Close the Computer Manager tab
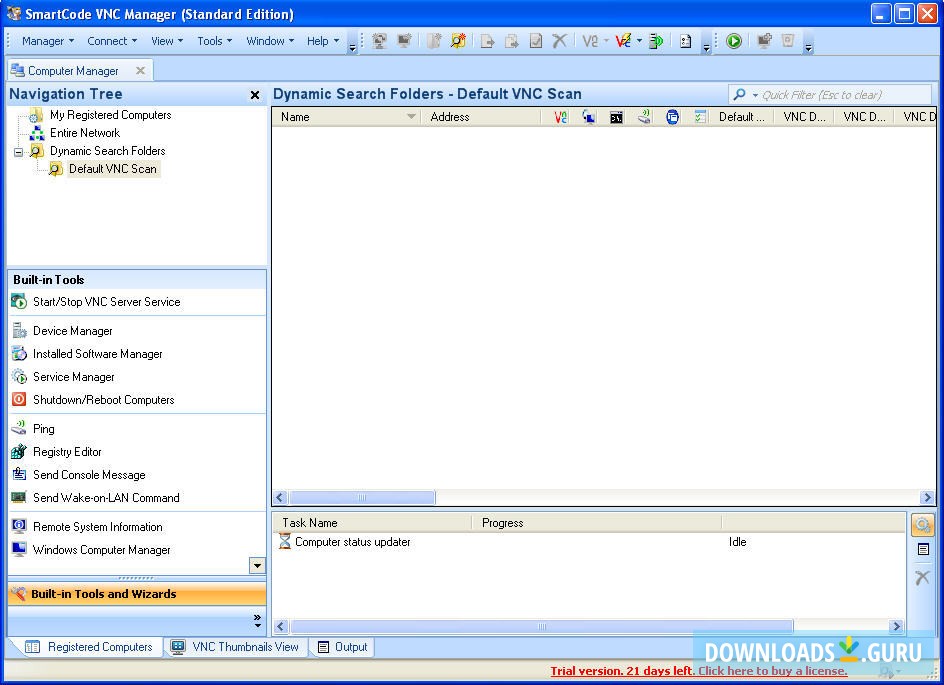The height and width of the screenshot is (685, 944). coord(140,70)
